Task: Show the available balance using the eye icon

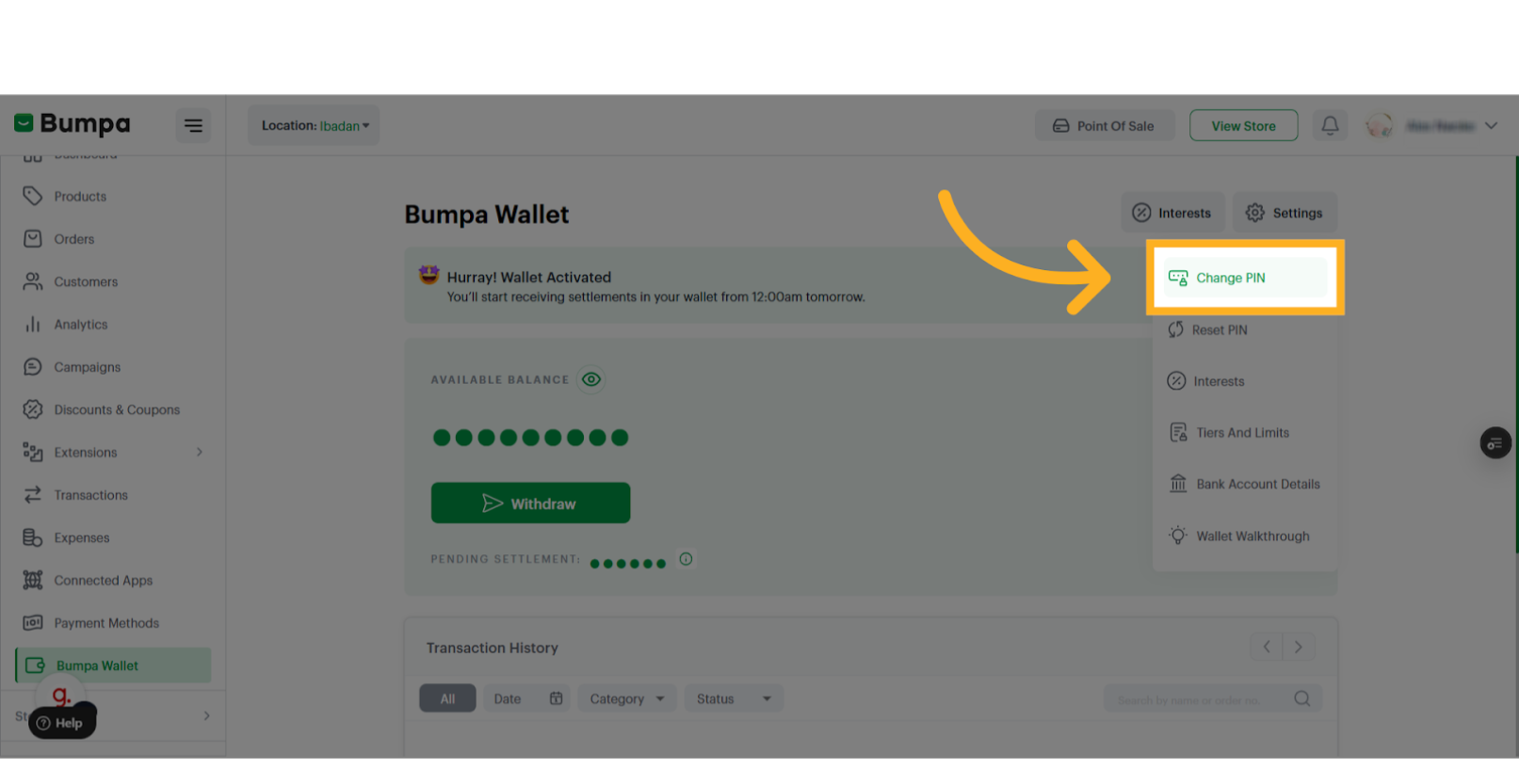Action: pyautogui.click(x=591, y=379)
